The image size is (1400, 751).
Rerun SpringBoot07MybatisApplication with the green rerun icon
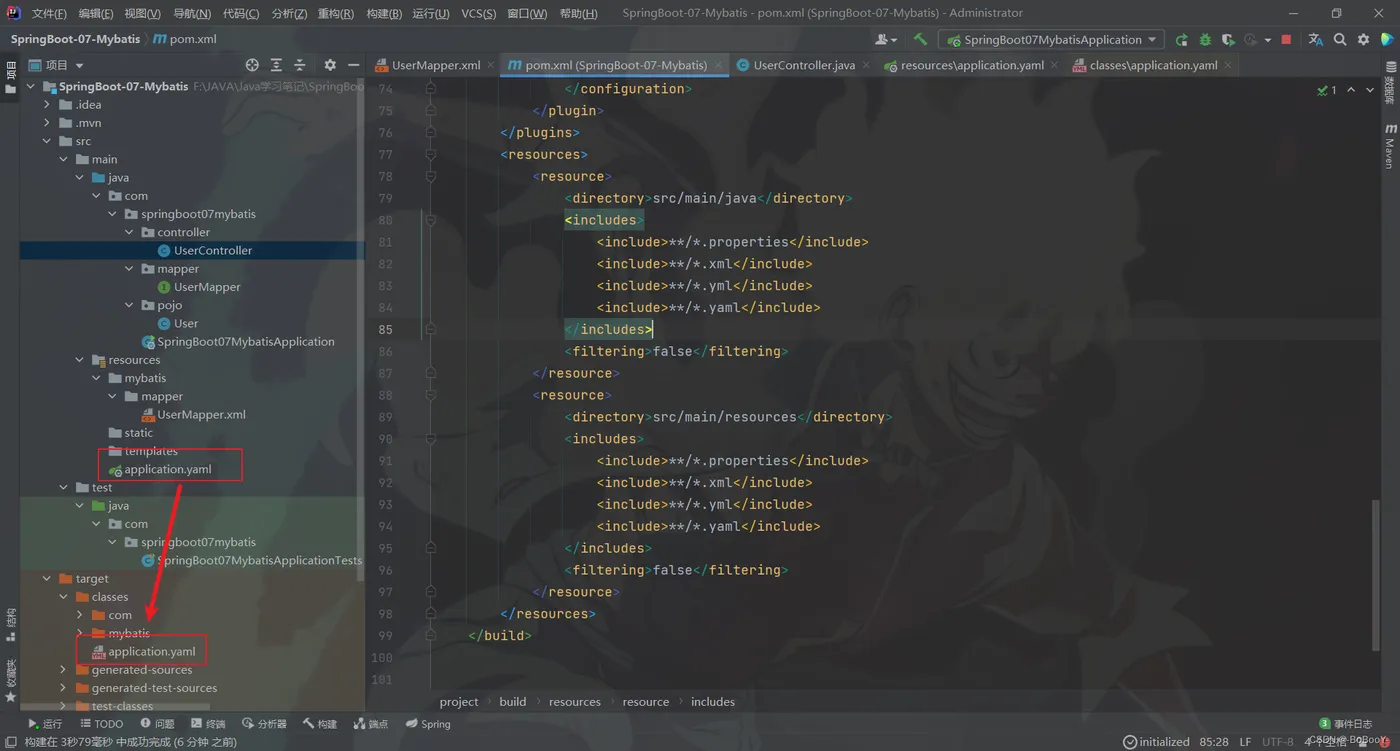click(1181, 40)
